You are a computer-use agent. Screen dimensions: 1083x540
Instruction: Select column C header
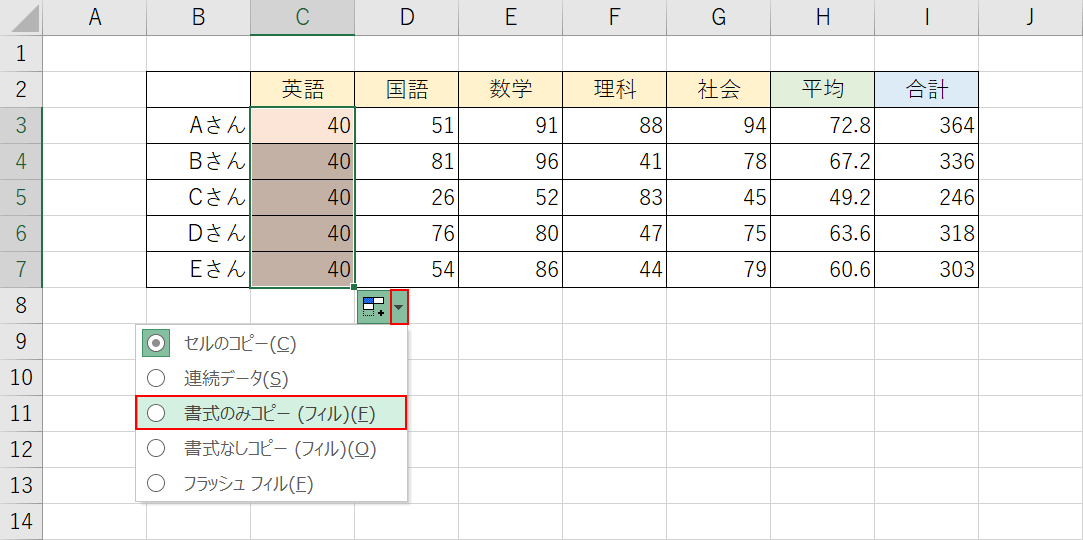pos(303,17)
